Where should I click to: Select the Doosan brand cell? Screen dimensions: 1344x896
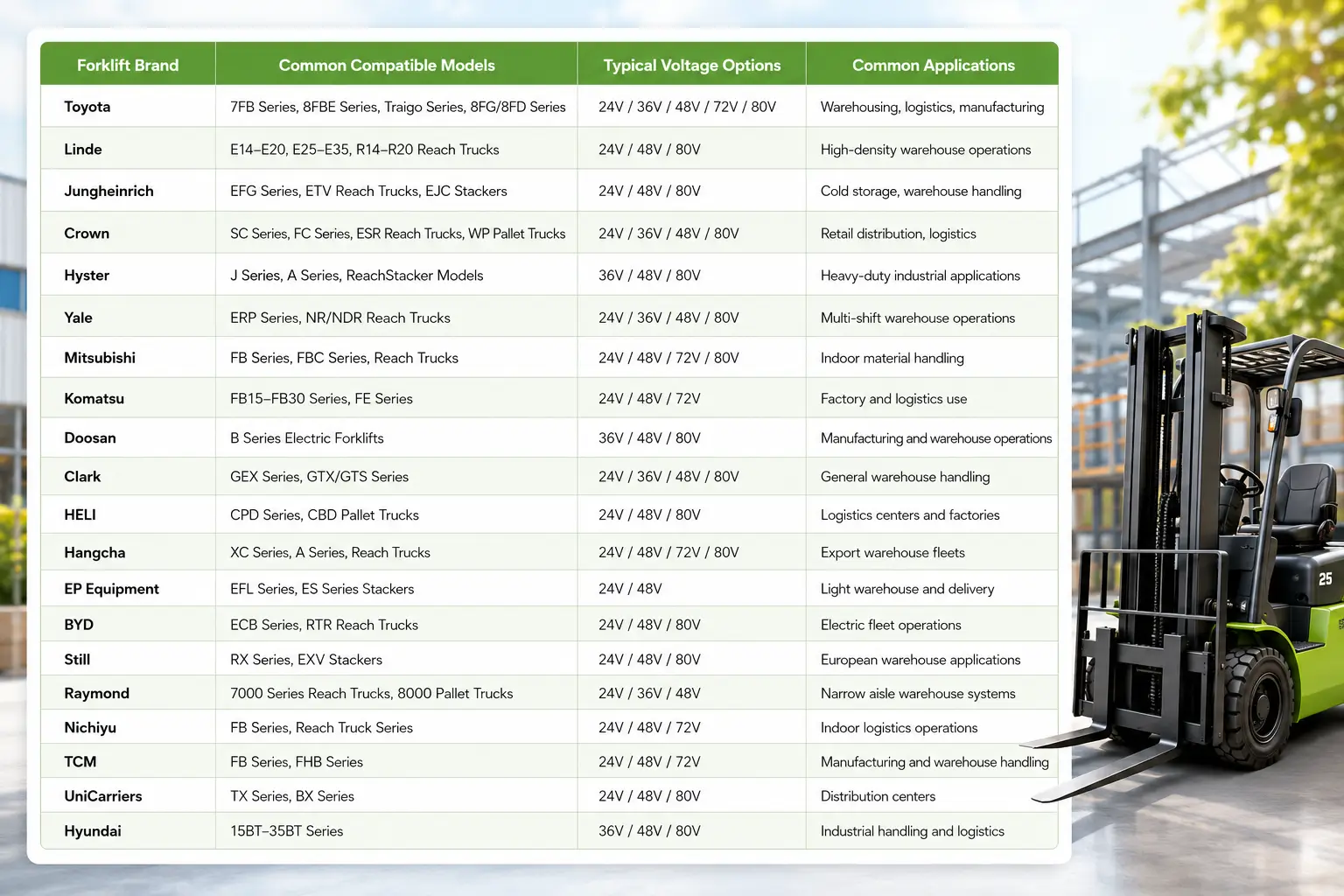point(128,437)
